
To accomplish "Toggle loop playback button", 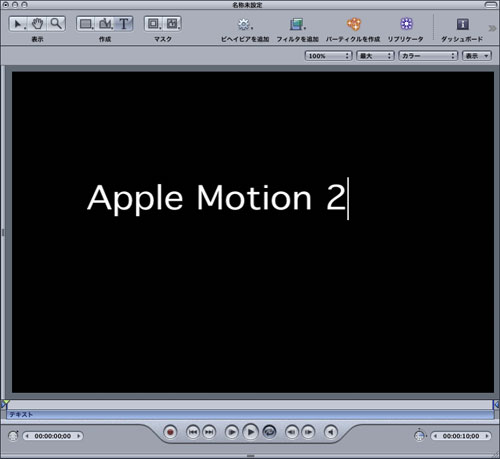I will tap(269, 432).
